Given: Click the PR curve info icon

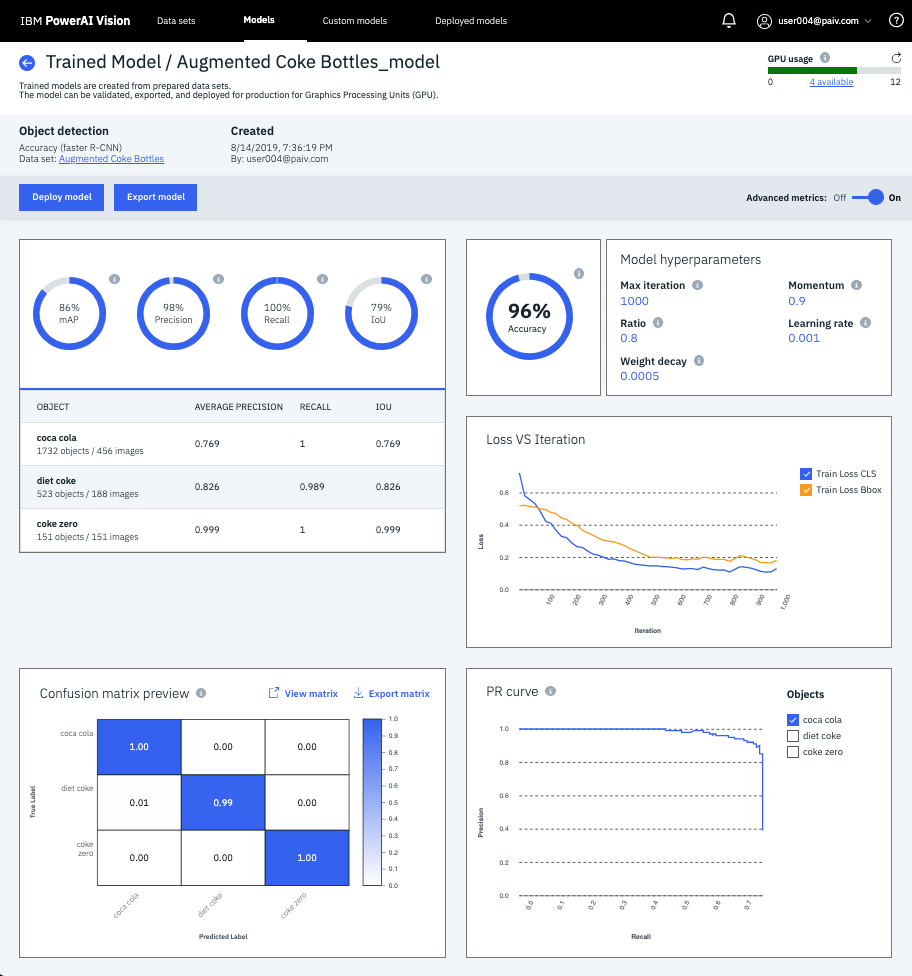Looking at the screenshot, I should [550, 691].
